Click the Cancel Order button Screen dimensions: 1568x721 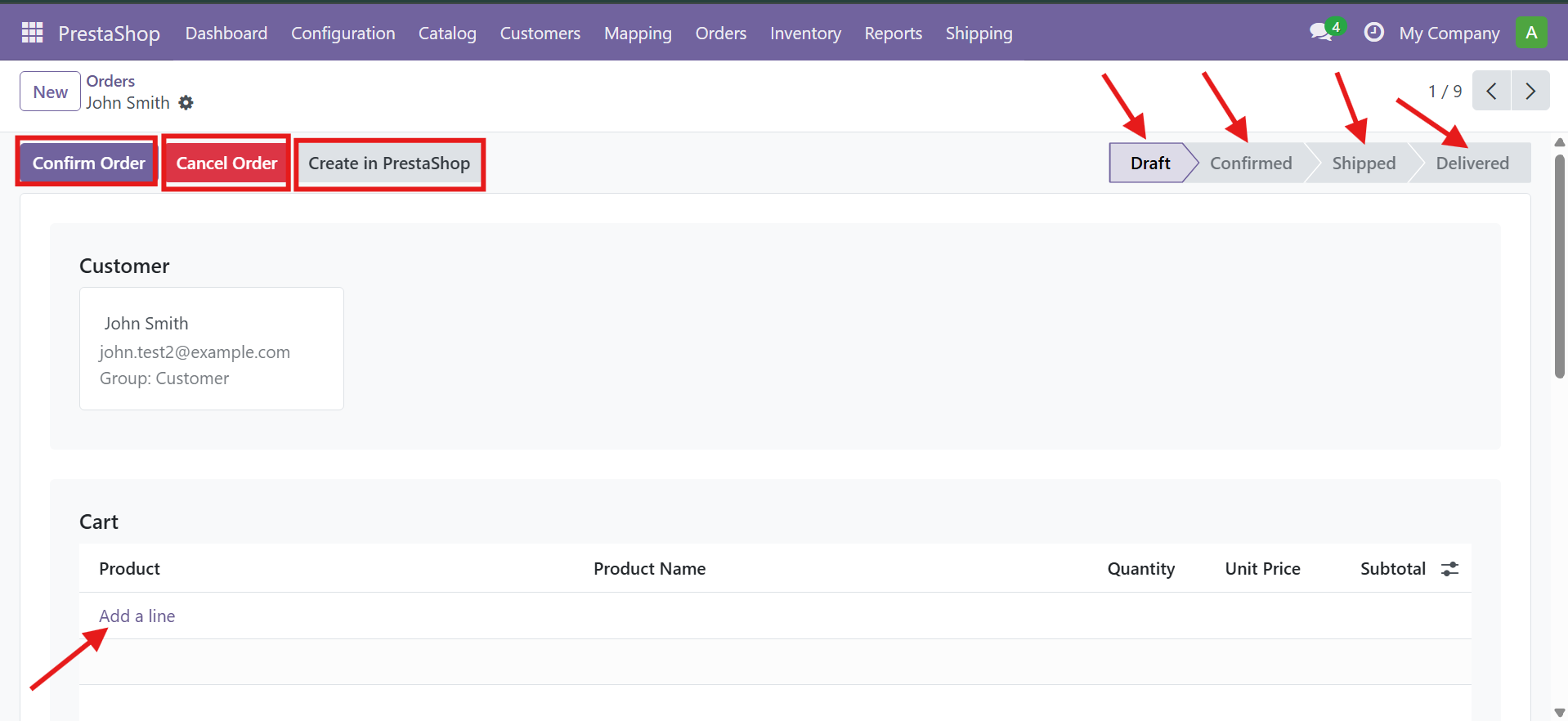(x=226, y=163)
